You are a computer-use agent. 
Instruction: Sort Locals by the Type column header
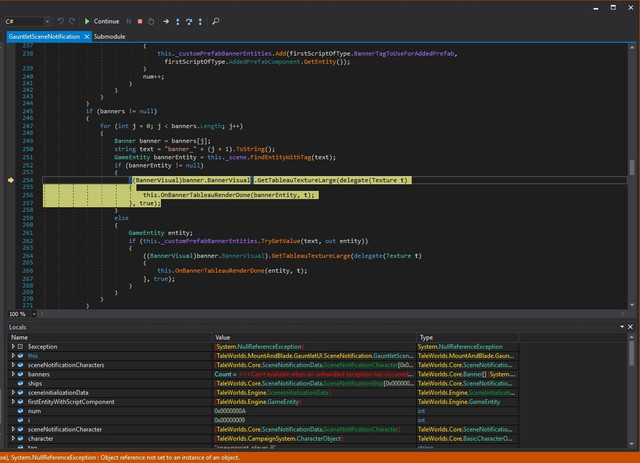pos(468,337)
